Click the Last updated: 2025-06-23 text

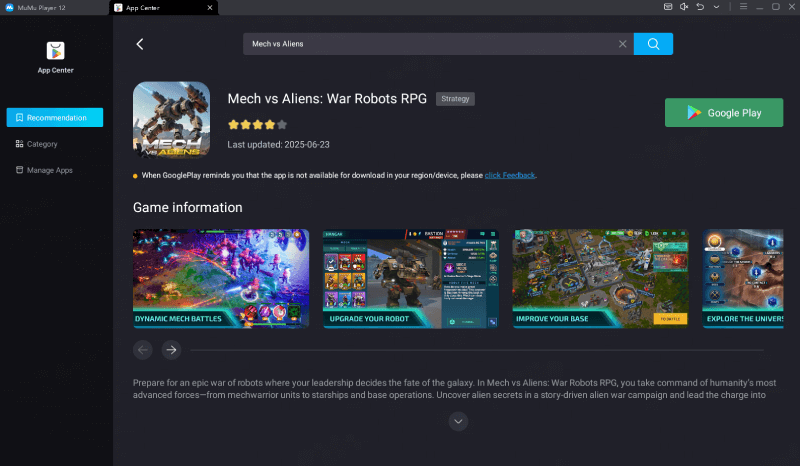(279, 144)
